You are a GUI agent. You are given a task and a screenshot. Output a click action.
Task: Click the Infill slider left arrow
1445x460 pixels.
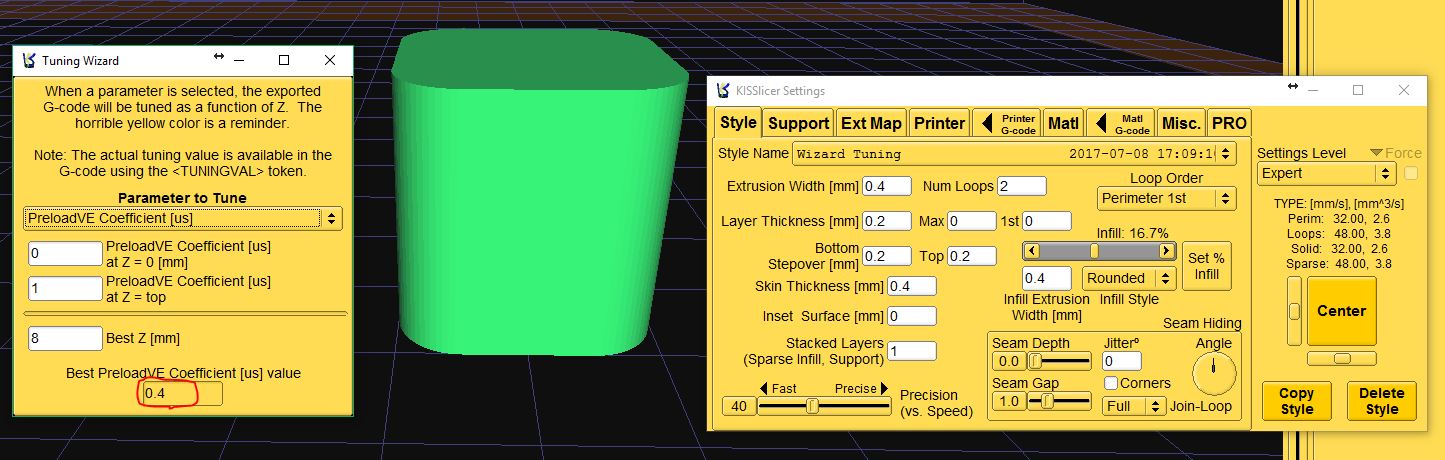pyautogui.click(x=1032, y=251)
